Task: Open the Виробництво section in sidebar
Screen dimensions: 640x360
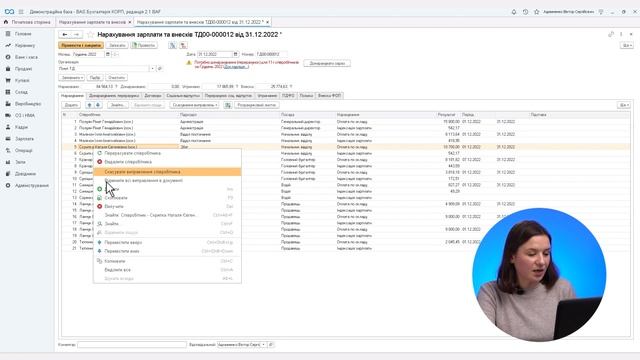Action: (x=28, y=104)
